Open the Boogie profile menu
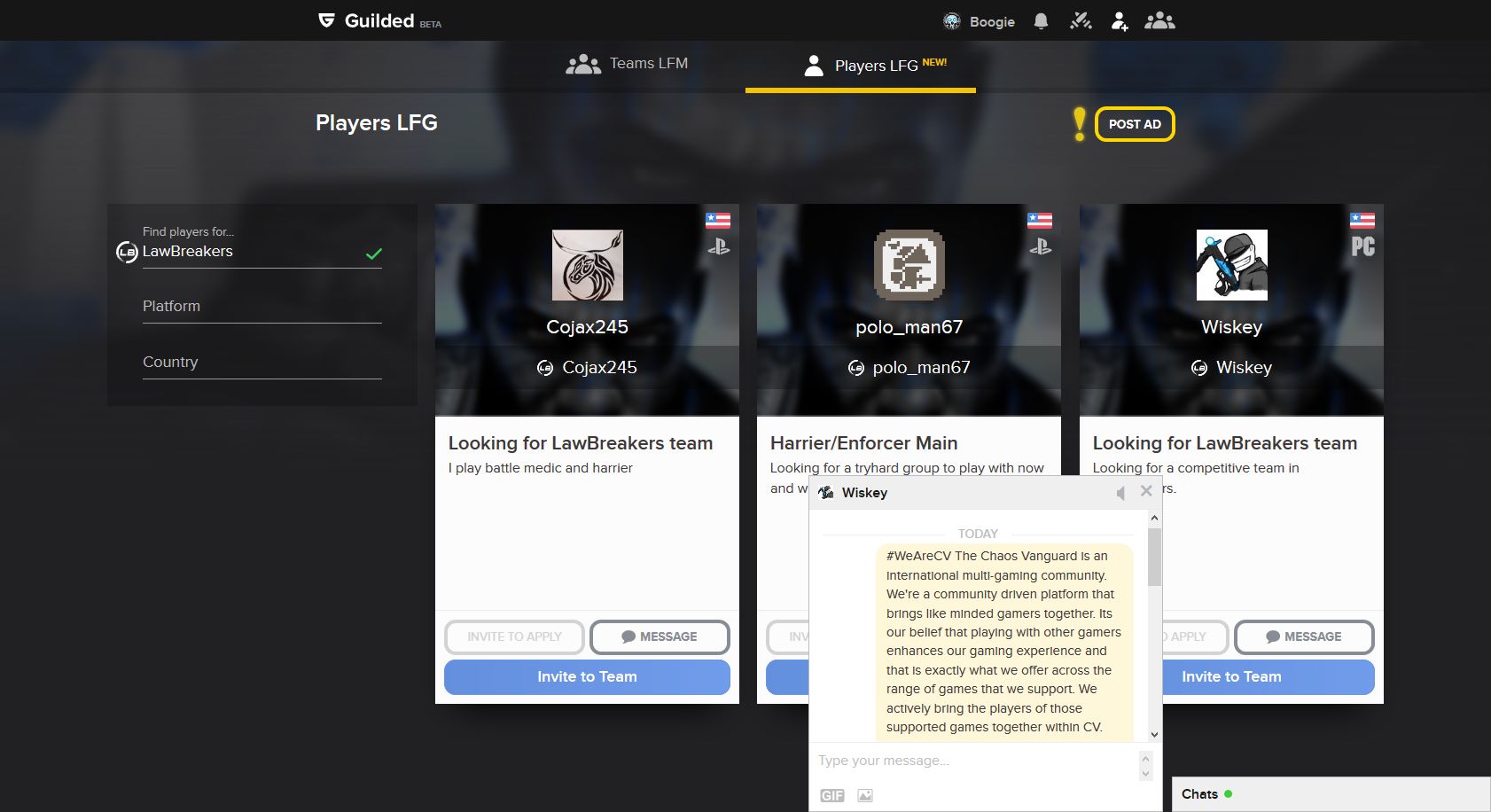 [979, 21]
